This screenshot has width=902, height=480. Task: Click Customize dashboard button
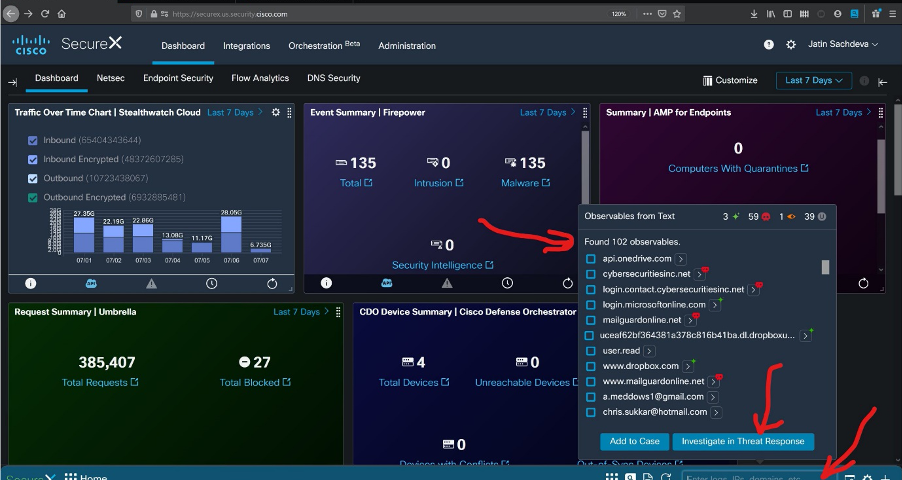point(730,81)
